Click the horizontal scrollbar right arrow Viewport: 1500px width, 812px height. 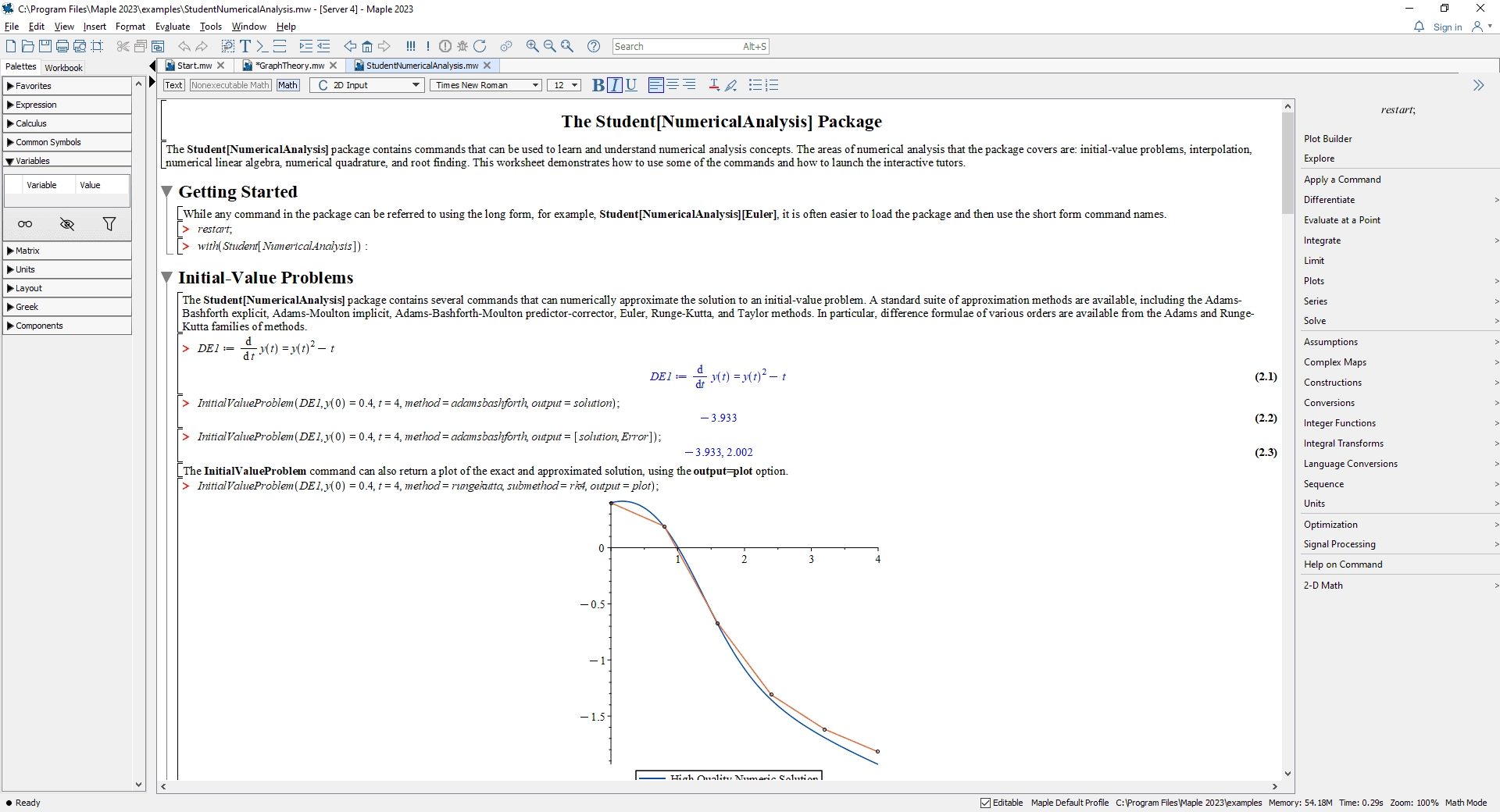coord(1275,787)
